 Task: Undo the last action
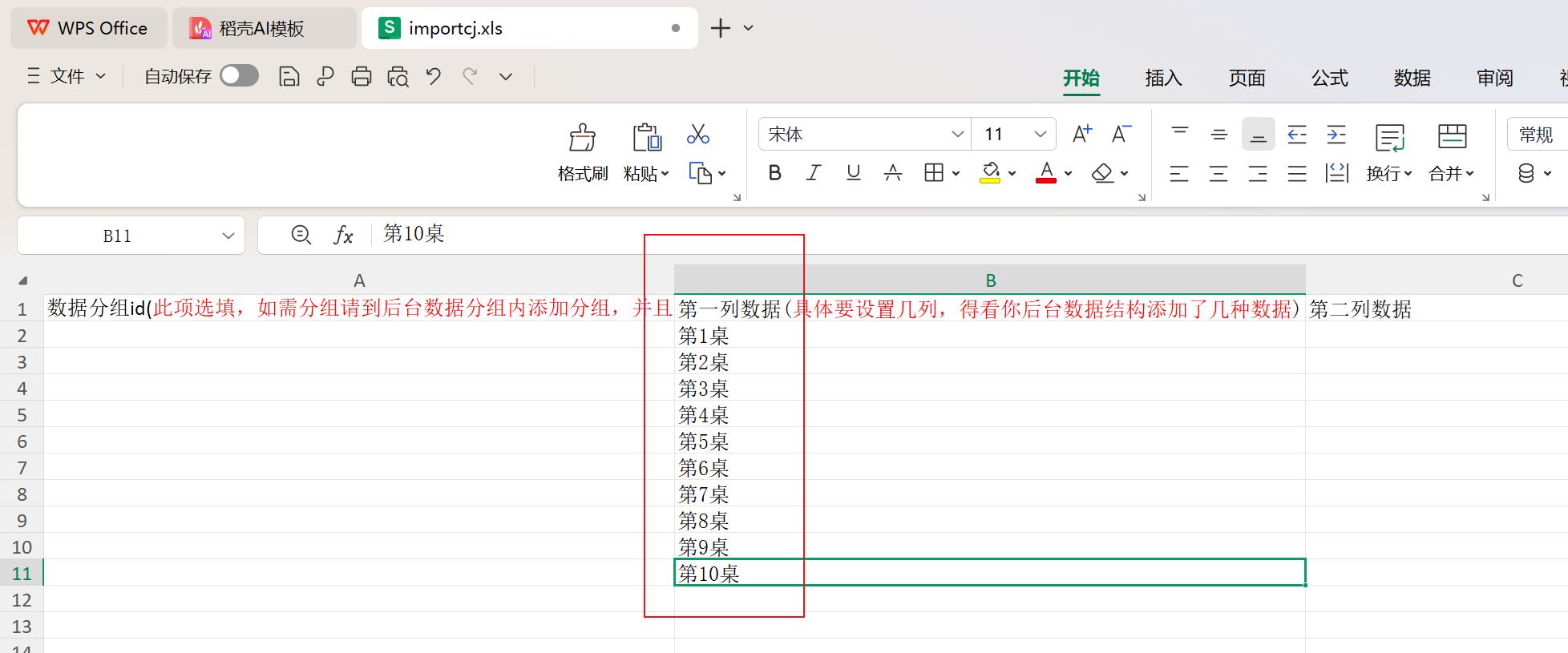pos(434,76)
